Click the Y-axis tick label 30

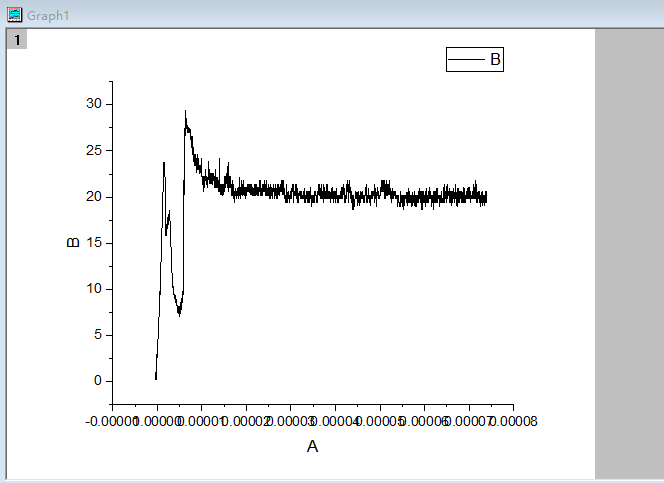(93, 104)
